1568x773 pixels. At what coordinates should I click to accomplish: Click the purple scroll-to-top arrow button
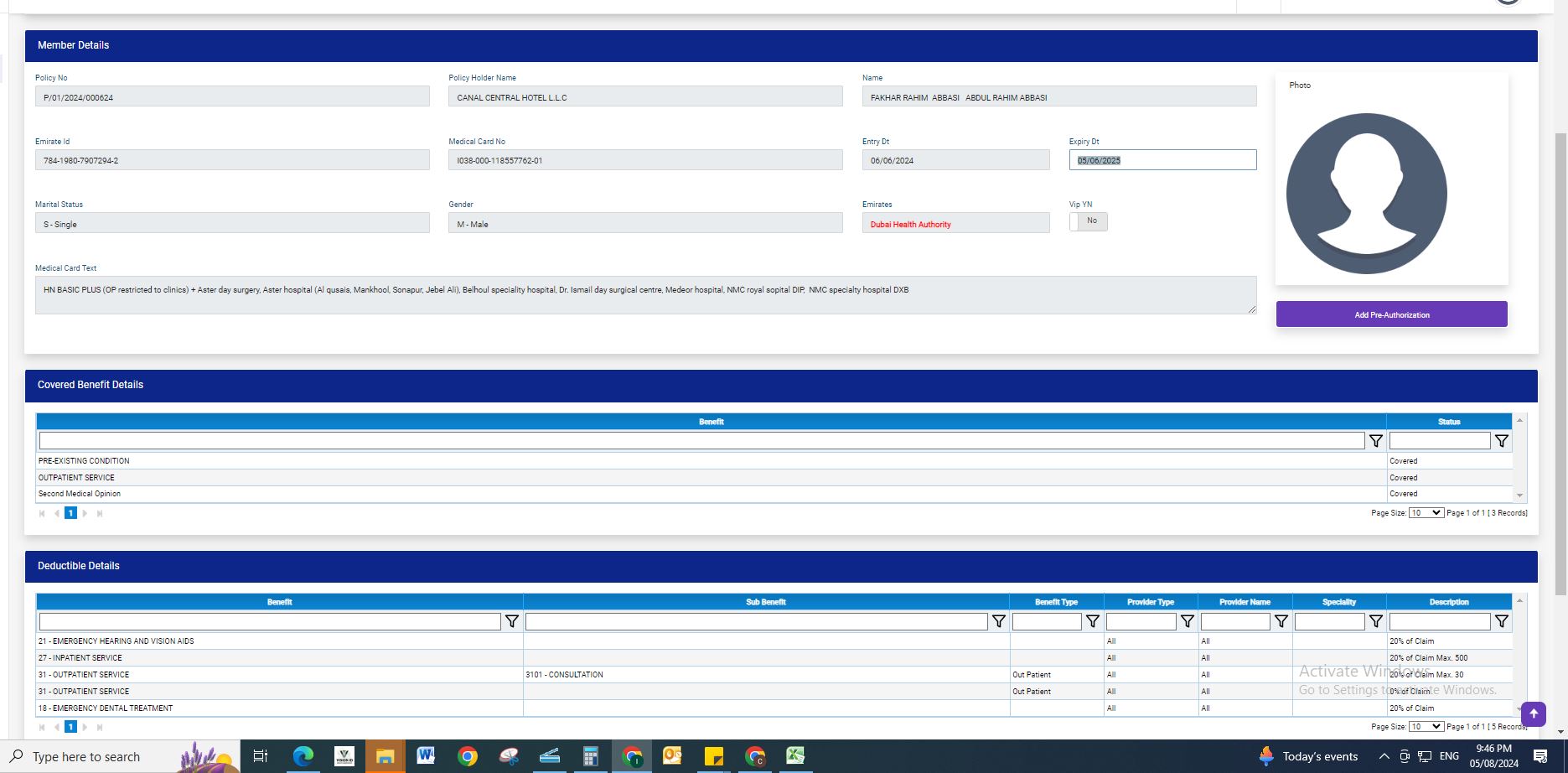[1533, 713]
